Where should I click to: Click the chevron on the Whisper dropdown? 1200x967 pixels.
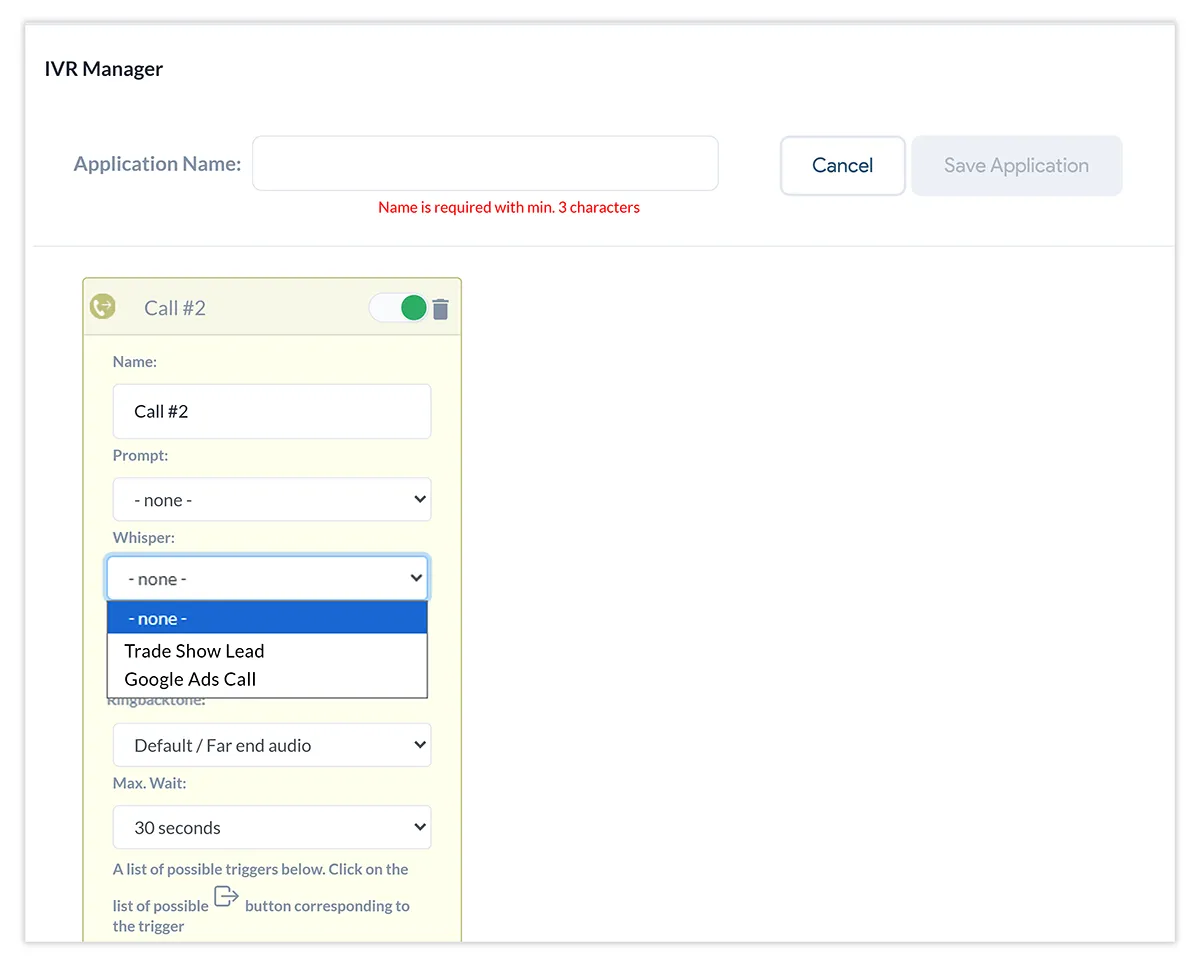click(417, 578)
